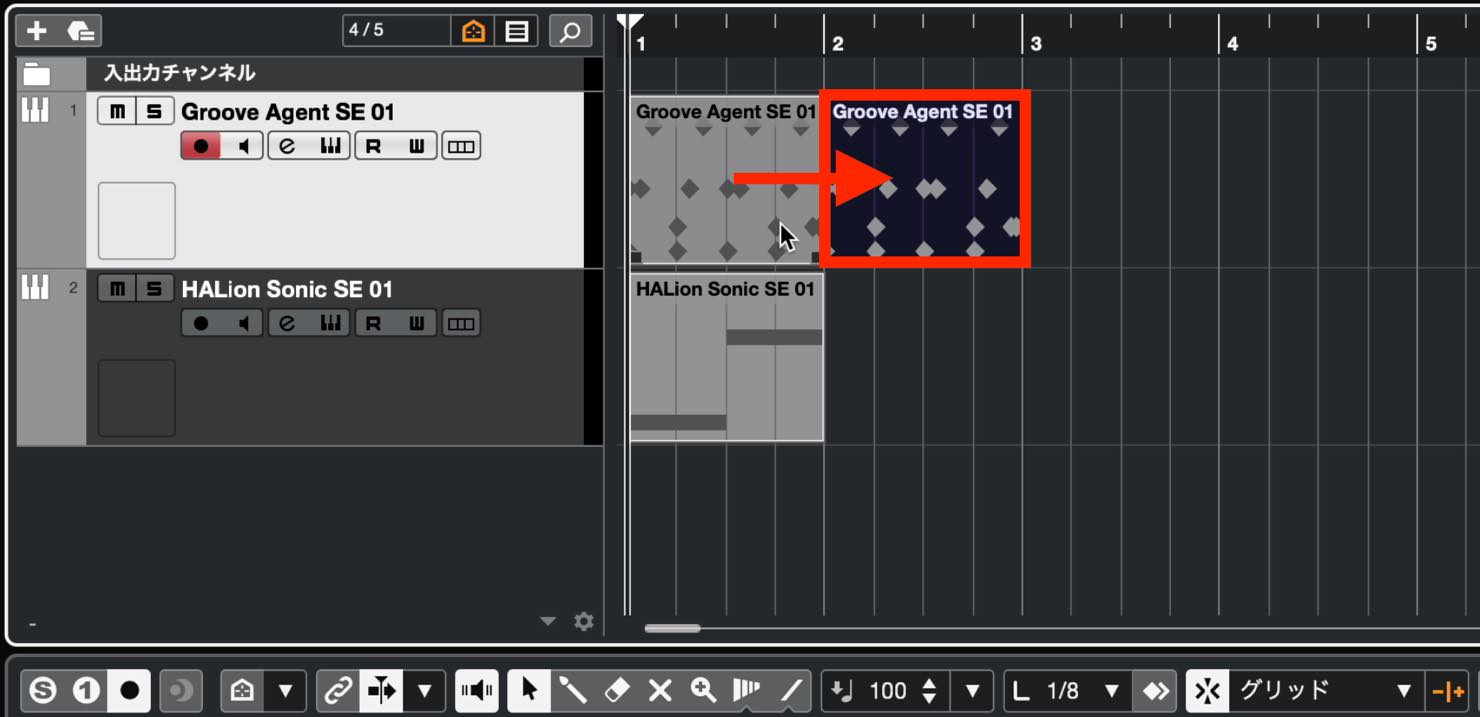Image resolution: width=1480 pixels, height=717 pixels.
Task: Open the dropdown next to the part icon
Action: (x=285, y=690)
